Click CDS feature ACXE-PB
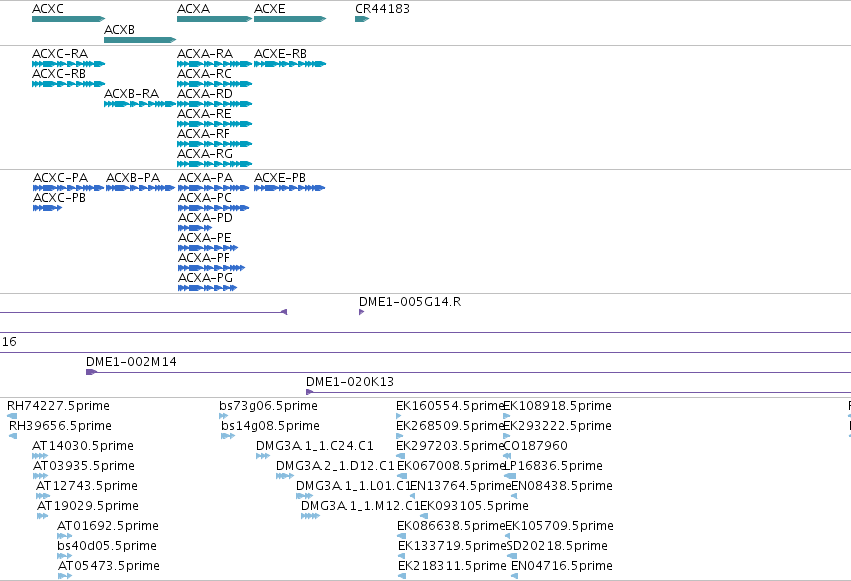Screen dimensions: 851x581 [x=289, y=188]
